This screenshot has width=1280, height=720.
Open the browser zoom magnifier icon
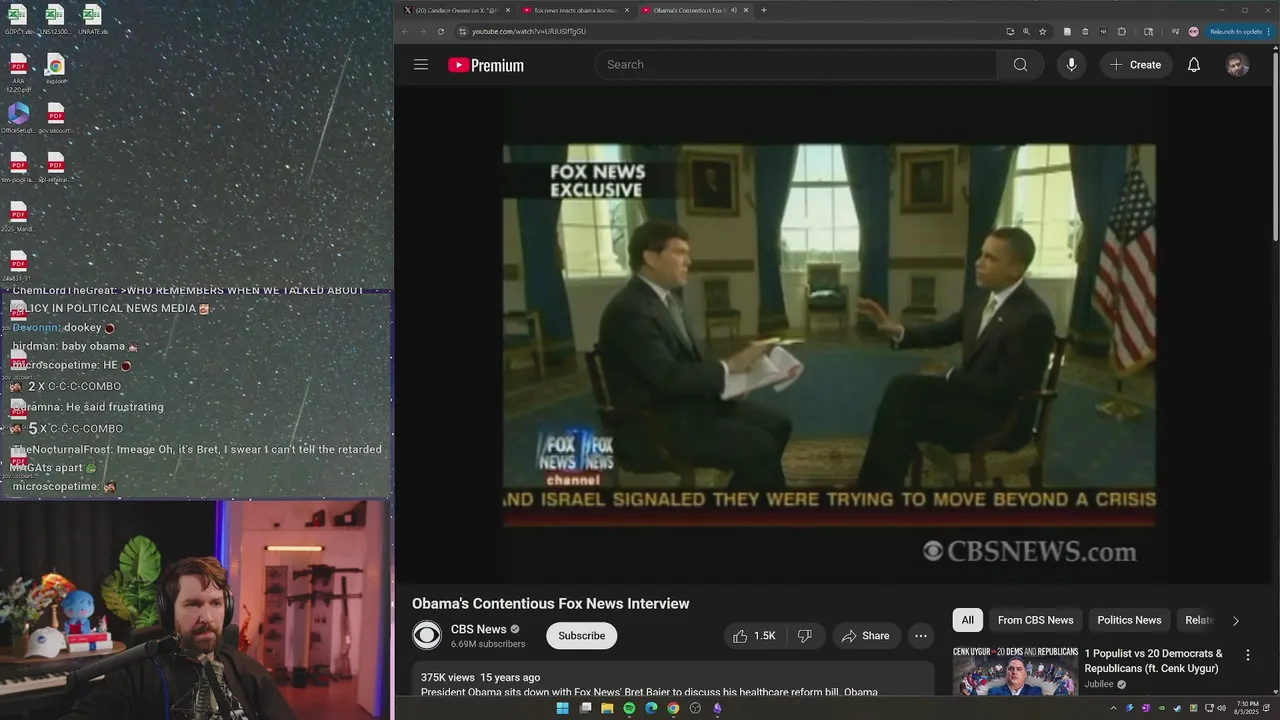[1026, 31]
